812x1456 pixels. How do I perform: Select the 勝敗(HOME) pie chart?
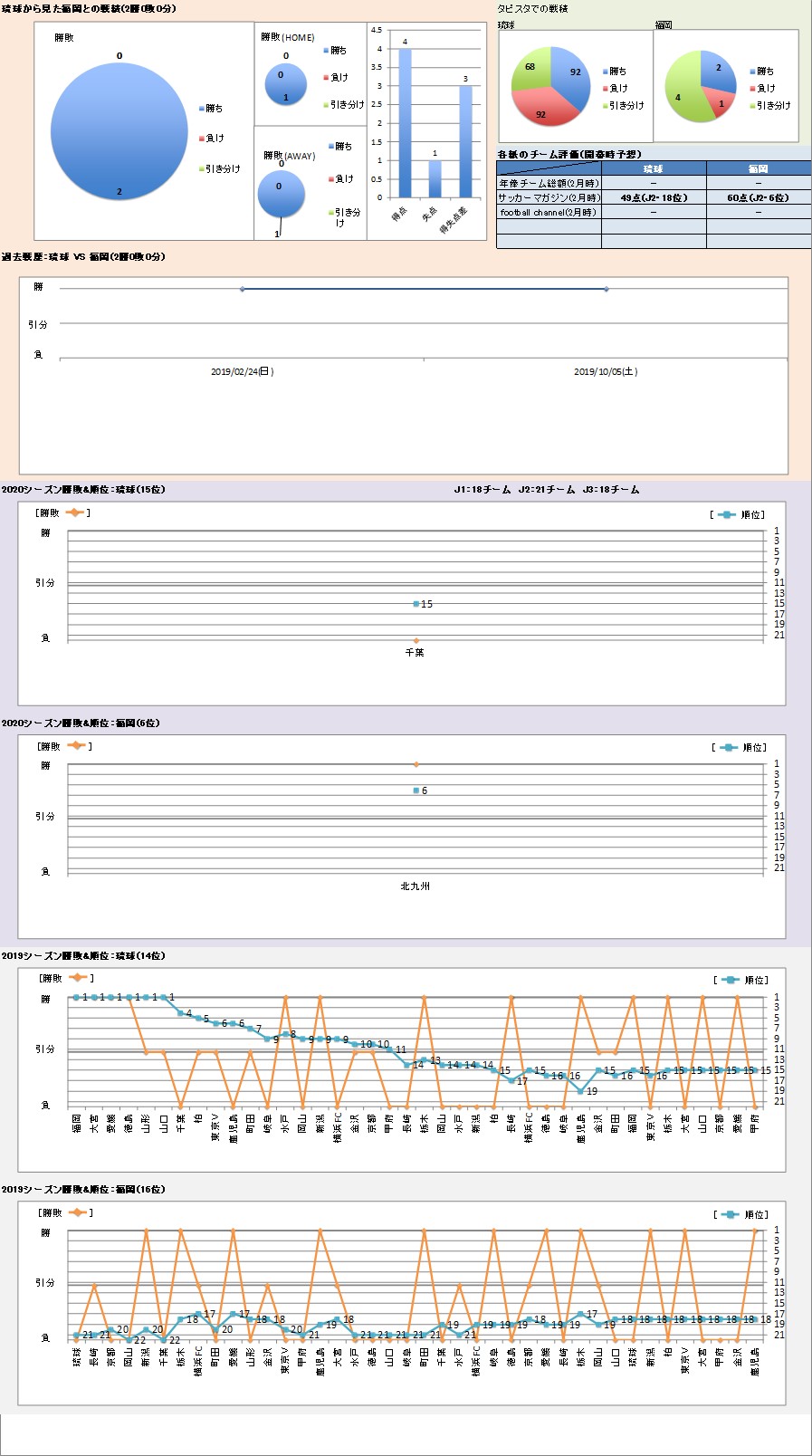pyautogui.click(x=286, y=84)
